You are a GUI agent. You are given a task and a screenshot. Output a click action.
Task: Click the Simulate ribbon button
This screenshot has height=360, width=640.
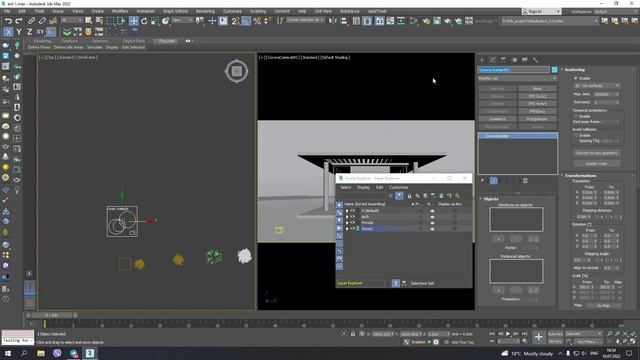tap(94, 47)
